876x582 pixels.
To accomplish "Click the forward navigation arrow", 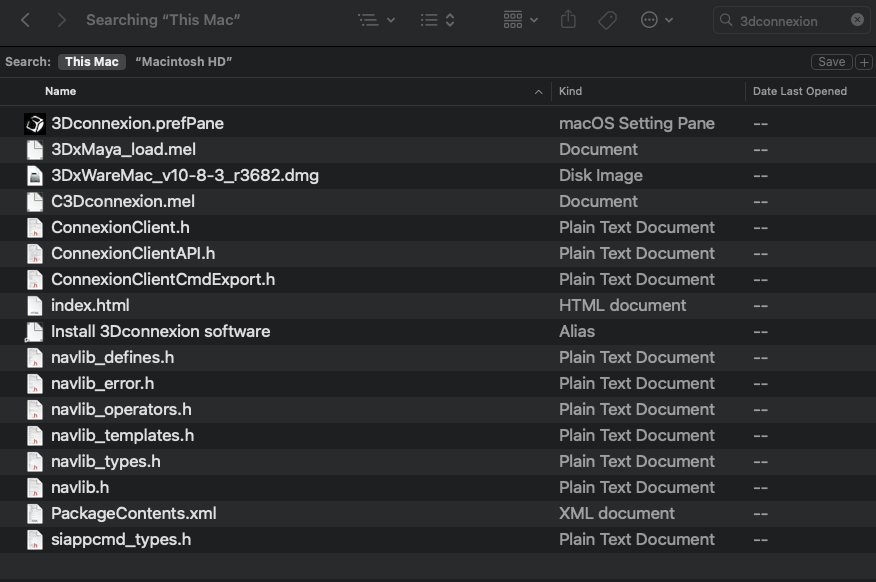I will [62, 20].
